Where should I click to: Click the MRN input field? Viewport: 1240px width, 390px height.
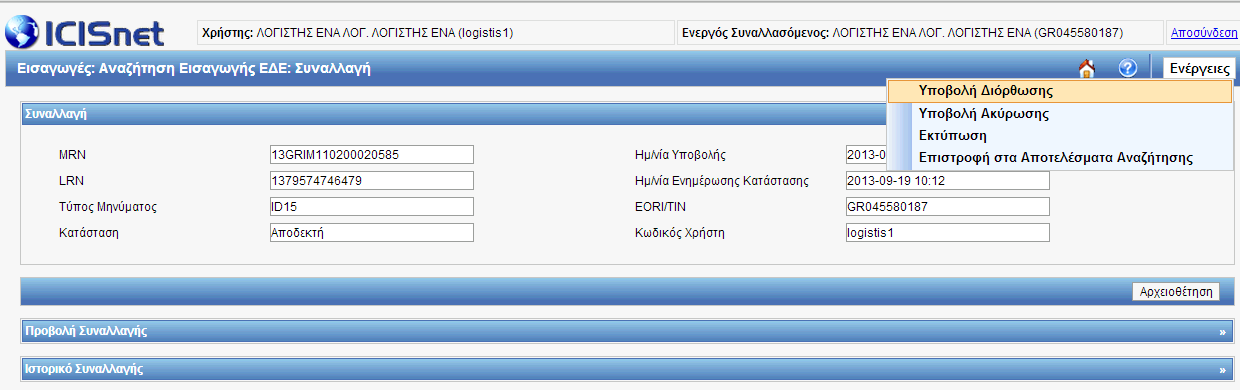point(371,155)
